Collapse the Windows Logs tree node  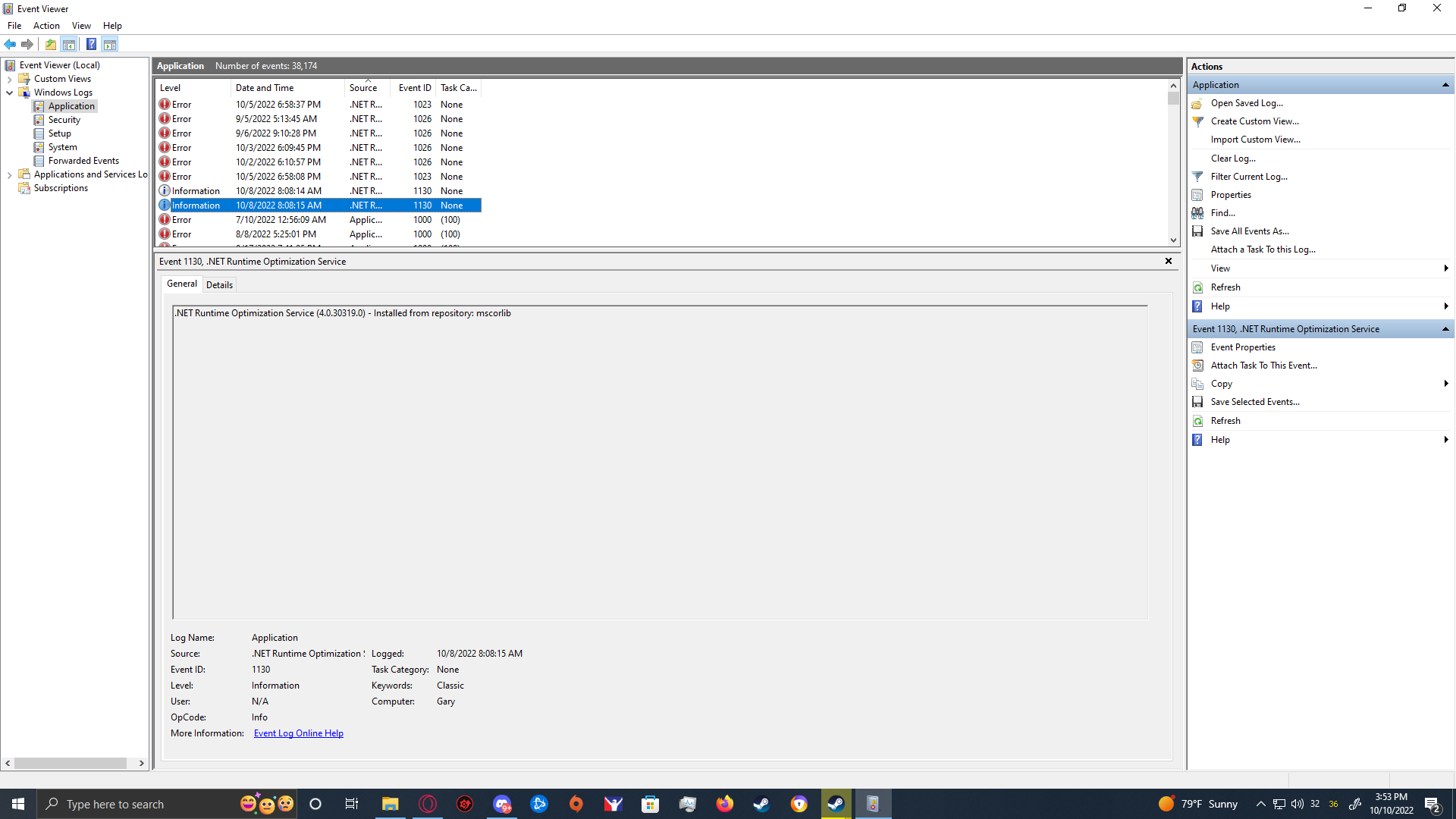(9, 93)
